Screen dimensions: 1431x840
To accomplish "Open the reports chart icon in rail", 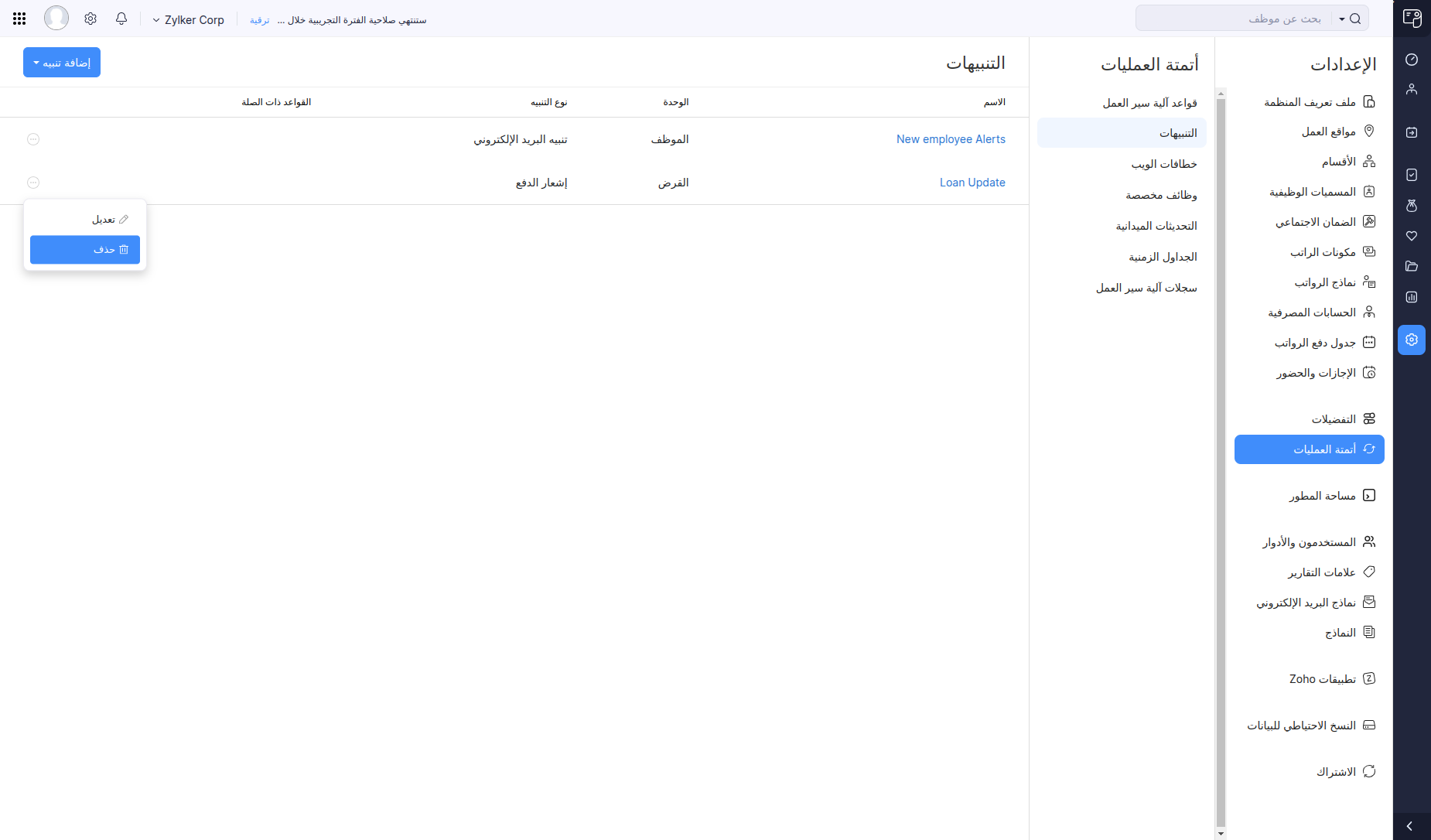I will pyautogui.click(x=1412, y=297).
